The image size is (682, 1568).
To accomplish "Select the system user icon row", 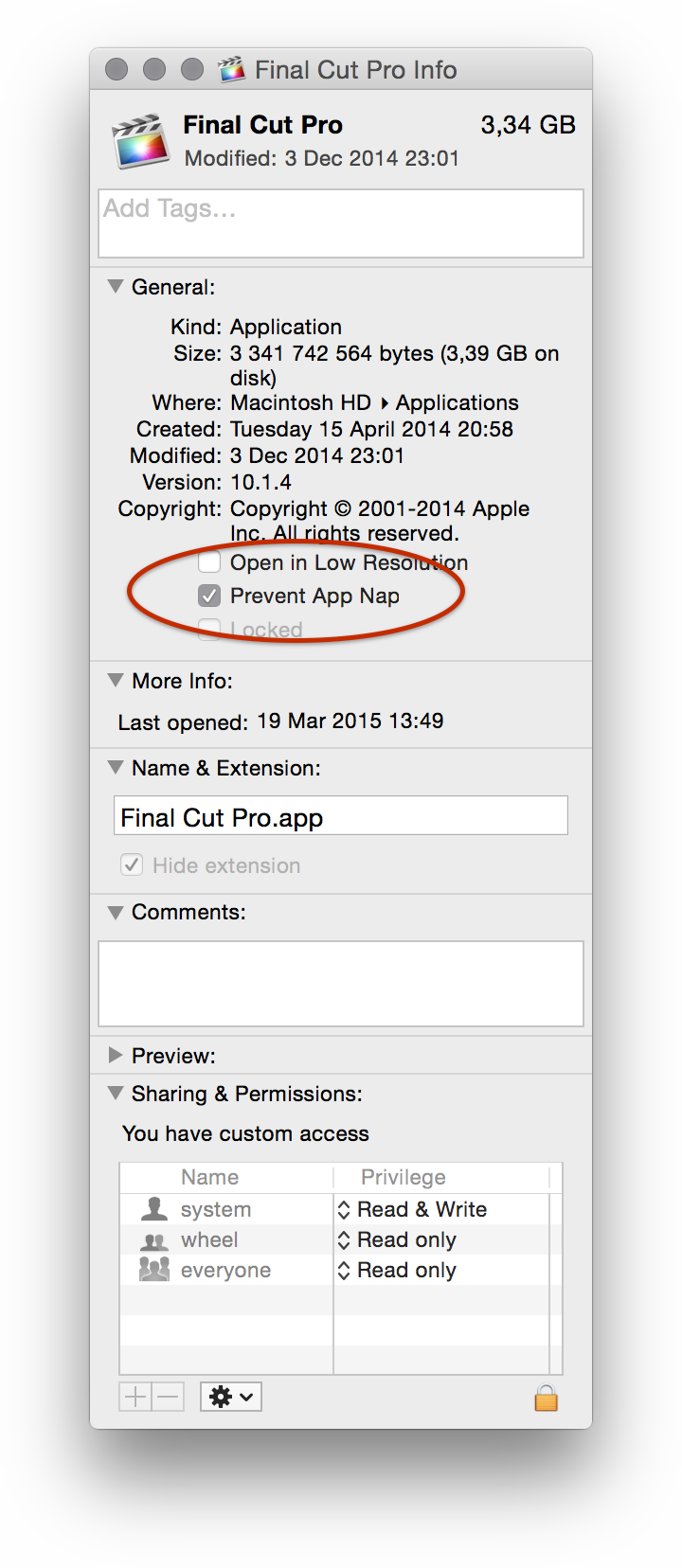I will (x=226, y=1209).
